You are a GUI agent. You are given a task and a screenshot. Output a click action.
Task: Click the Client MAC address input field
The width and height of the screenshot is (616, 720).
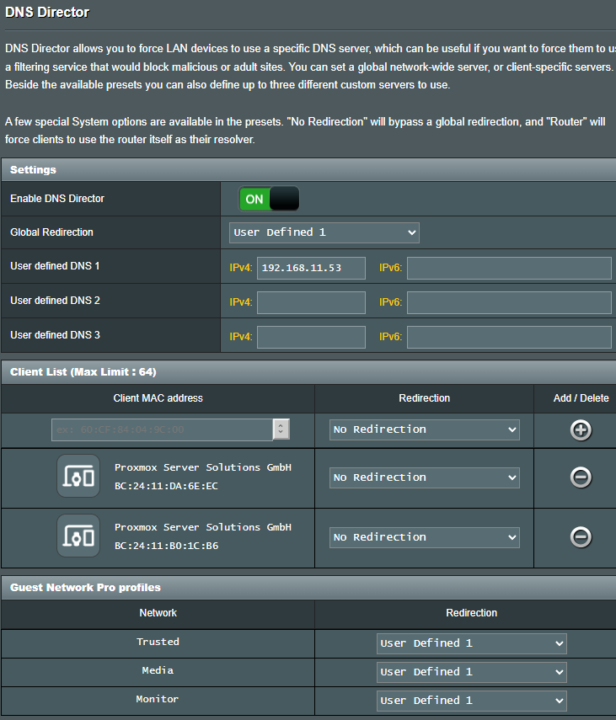coord(162,429)
